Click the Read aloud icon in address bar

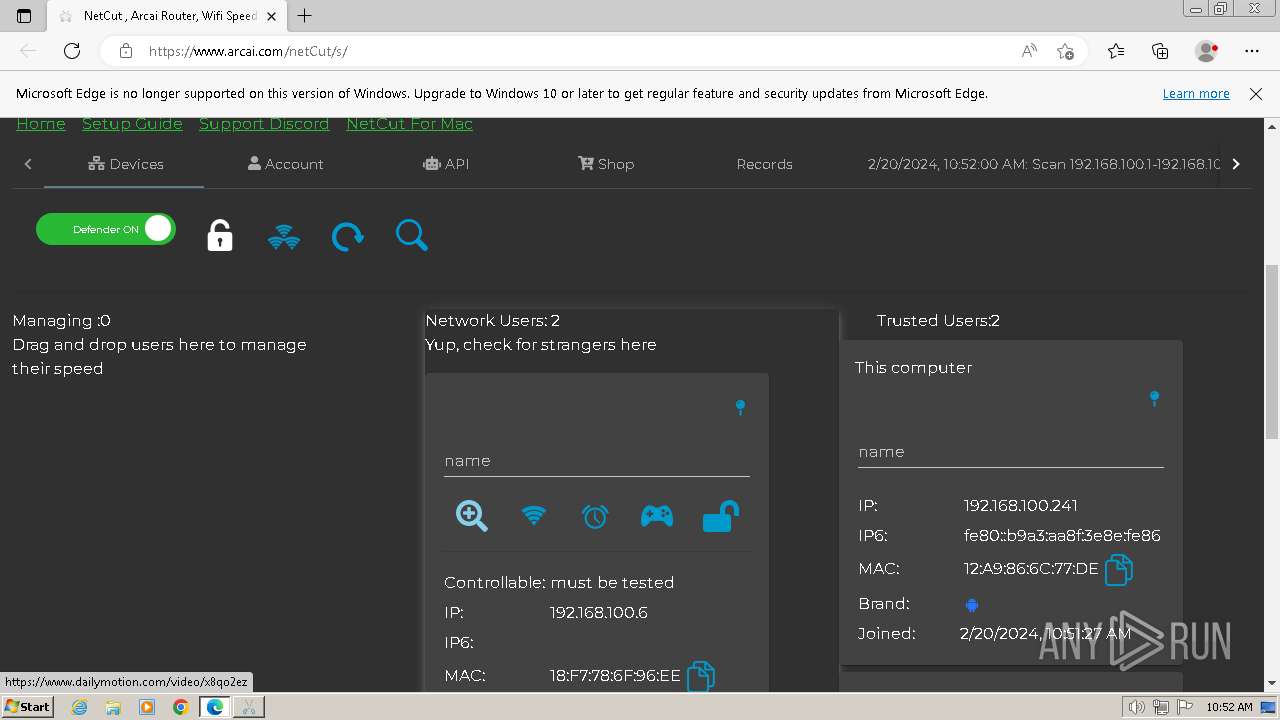click(1029, 51)
